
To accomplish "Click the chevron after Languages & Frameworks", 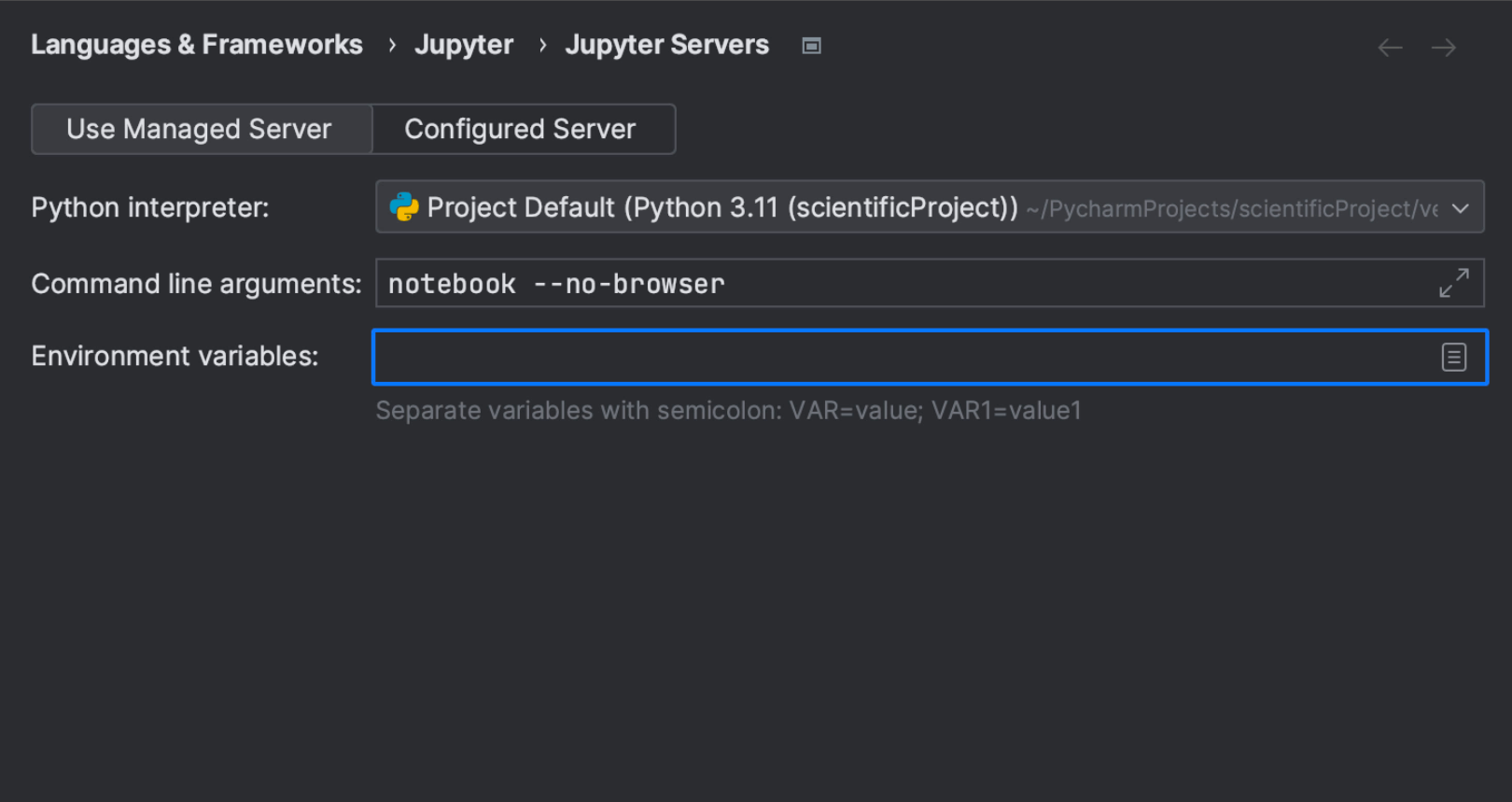I will (x=392, y=45).
